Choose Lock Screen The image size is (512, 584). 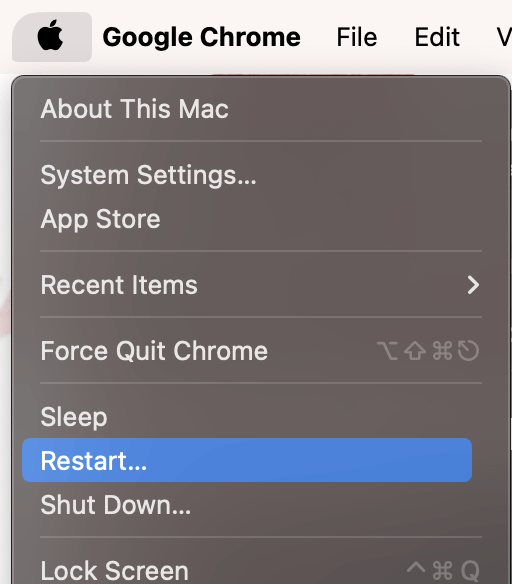tap(261, 570)
